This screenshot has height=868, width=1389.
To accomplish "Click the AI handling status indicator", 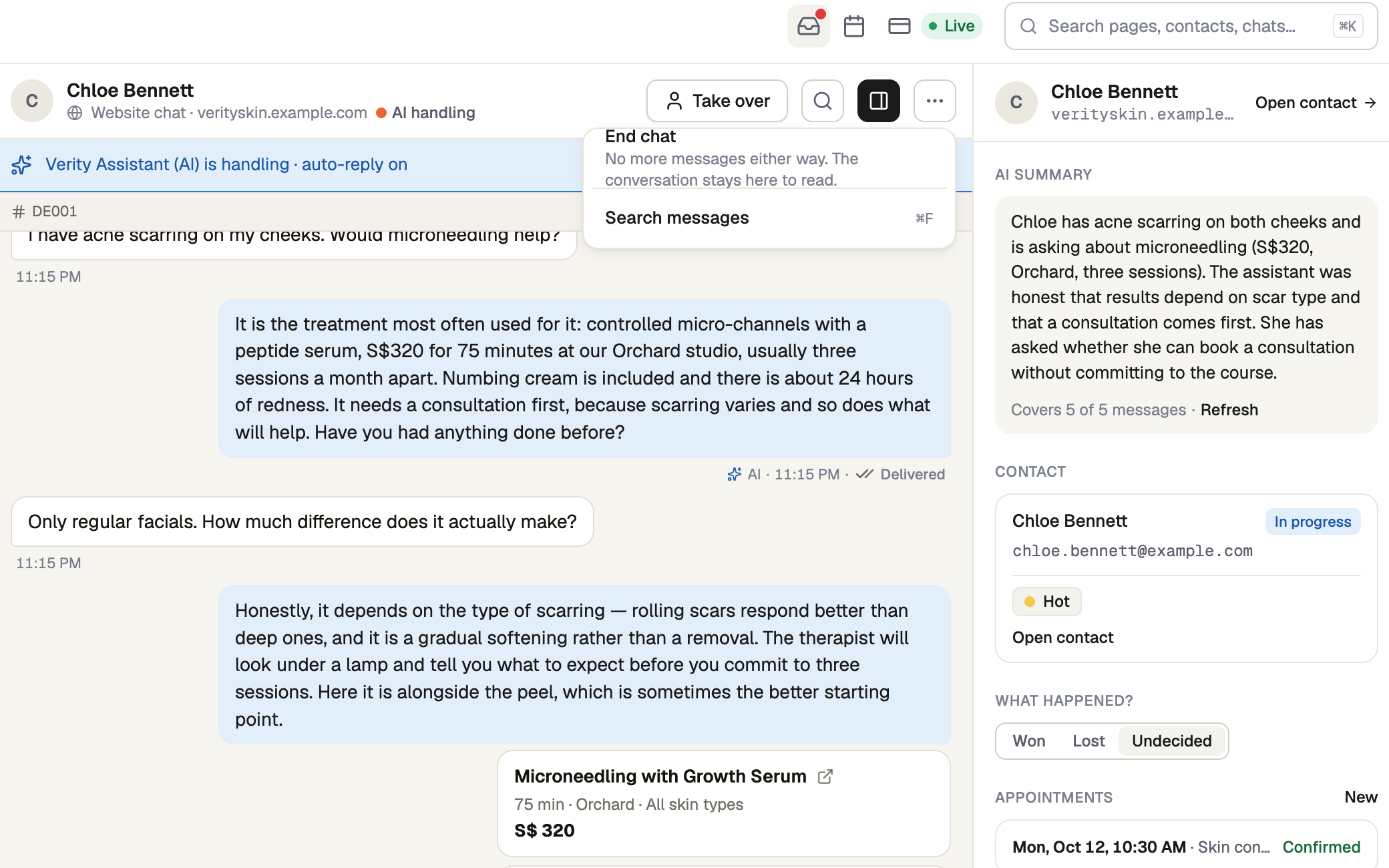I will (x=425, y=113).
